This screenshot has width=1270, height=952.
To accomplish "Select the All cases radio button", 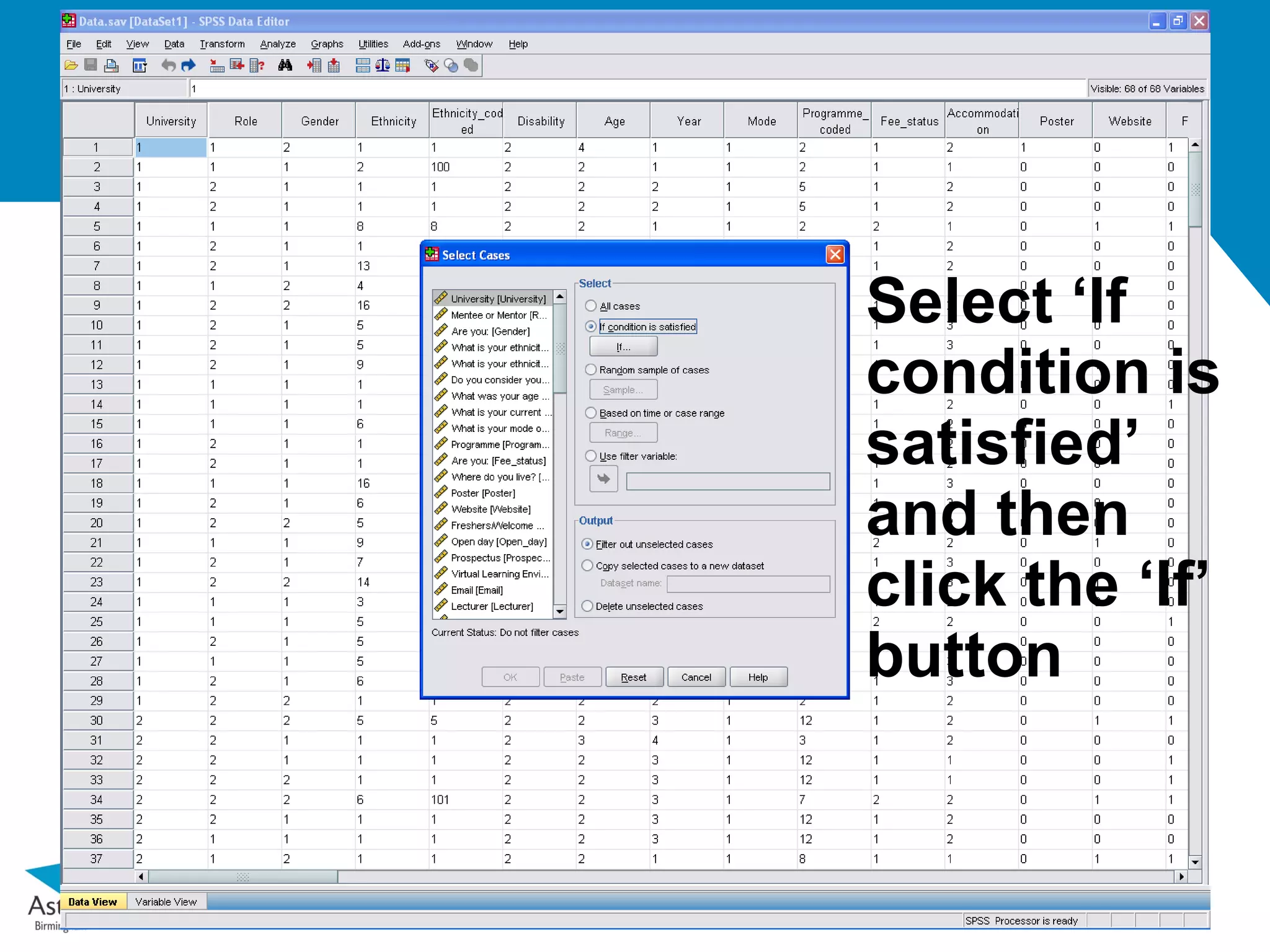I will (x=591, y=306).
